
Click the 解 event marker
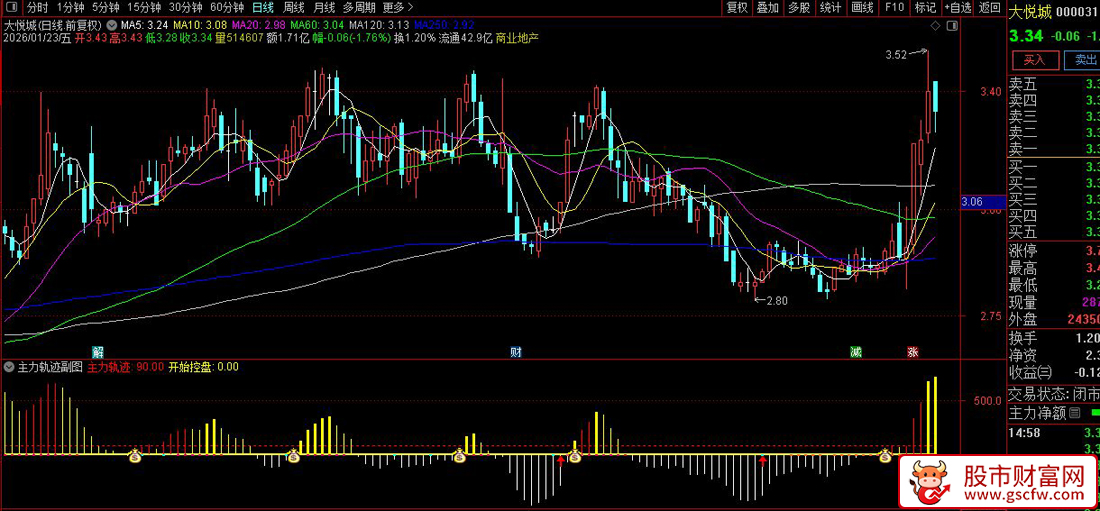(98, 351)
